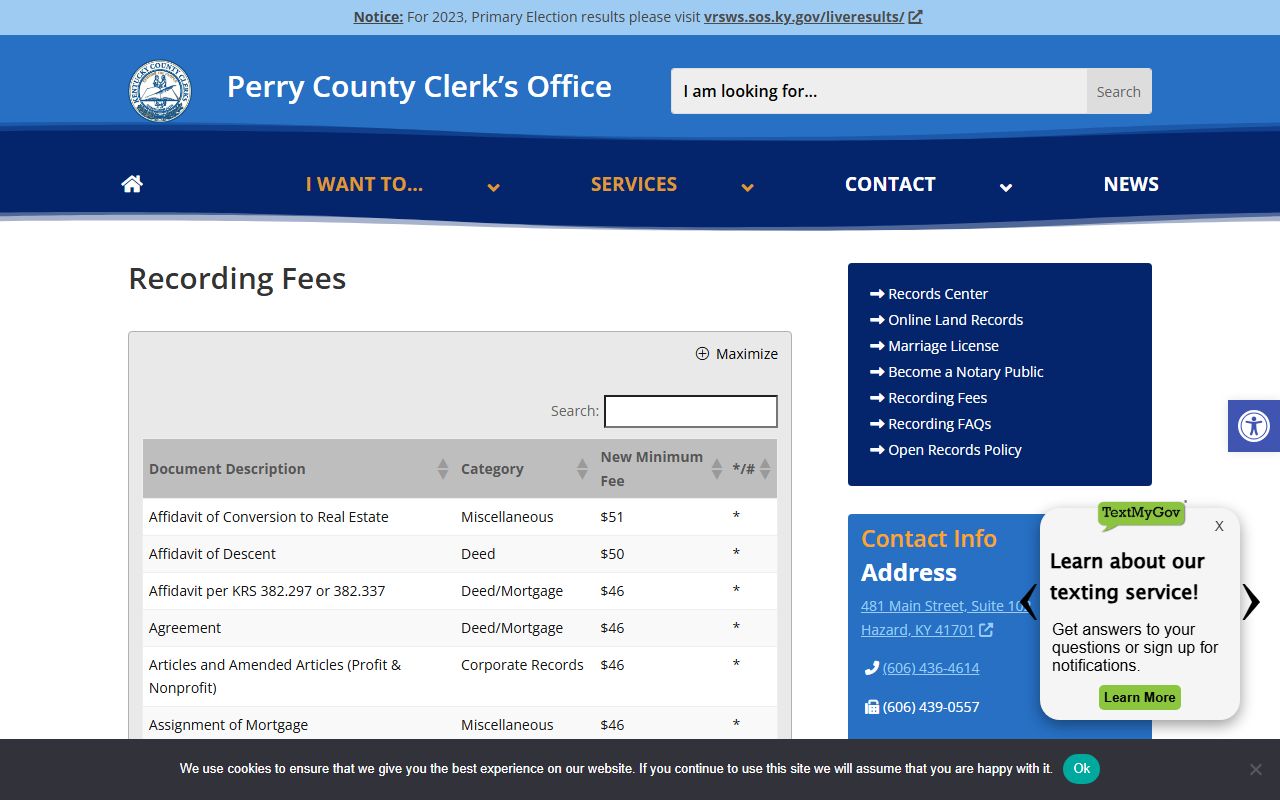1280x800 pixels.
Task: Open the Records Center link
Action: click(x=938, y=294)
